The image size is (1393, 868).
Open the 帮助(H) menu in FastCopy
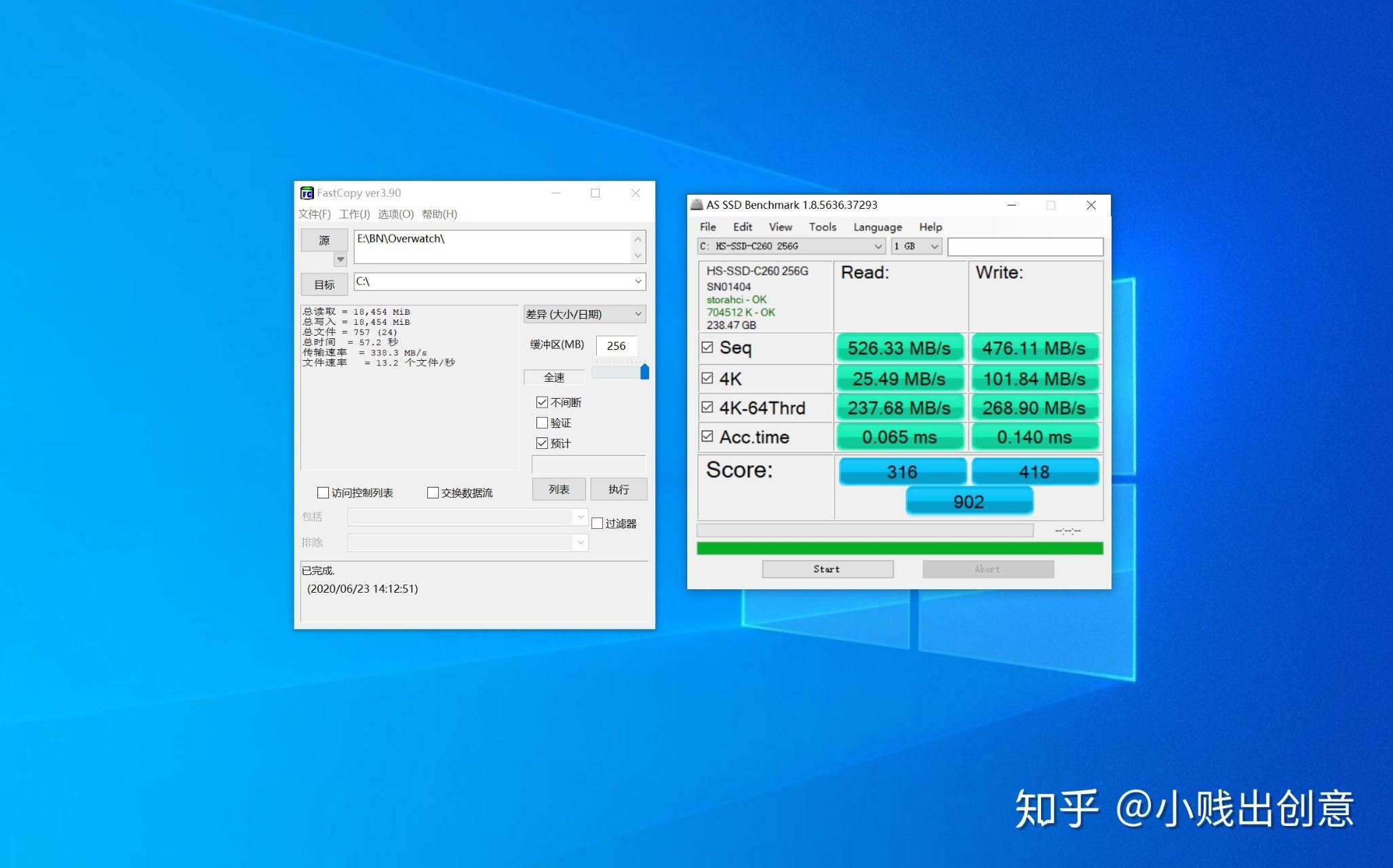[x=439, y=214]
